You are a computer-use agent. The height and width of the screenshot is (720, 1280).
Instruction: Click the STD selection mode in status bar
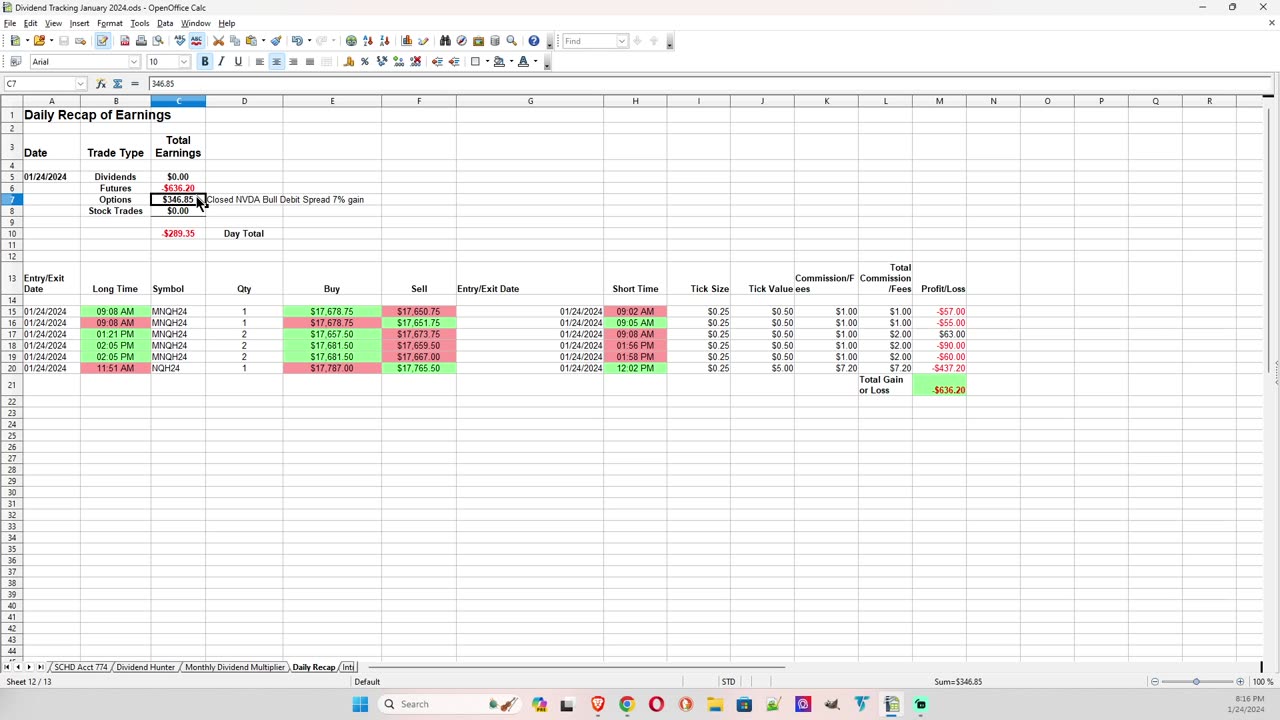point(728,682)
